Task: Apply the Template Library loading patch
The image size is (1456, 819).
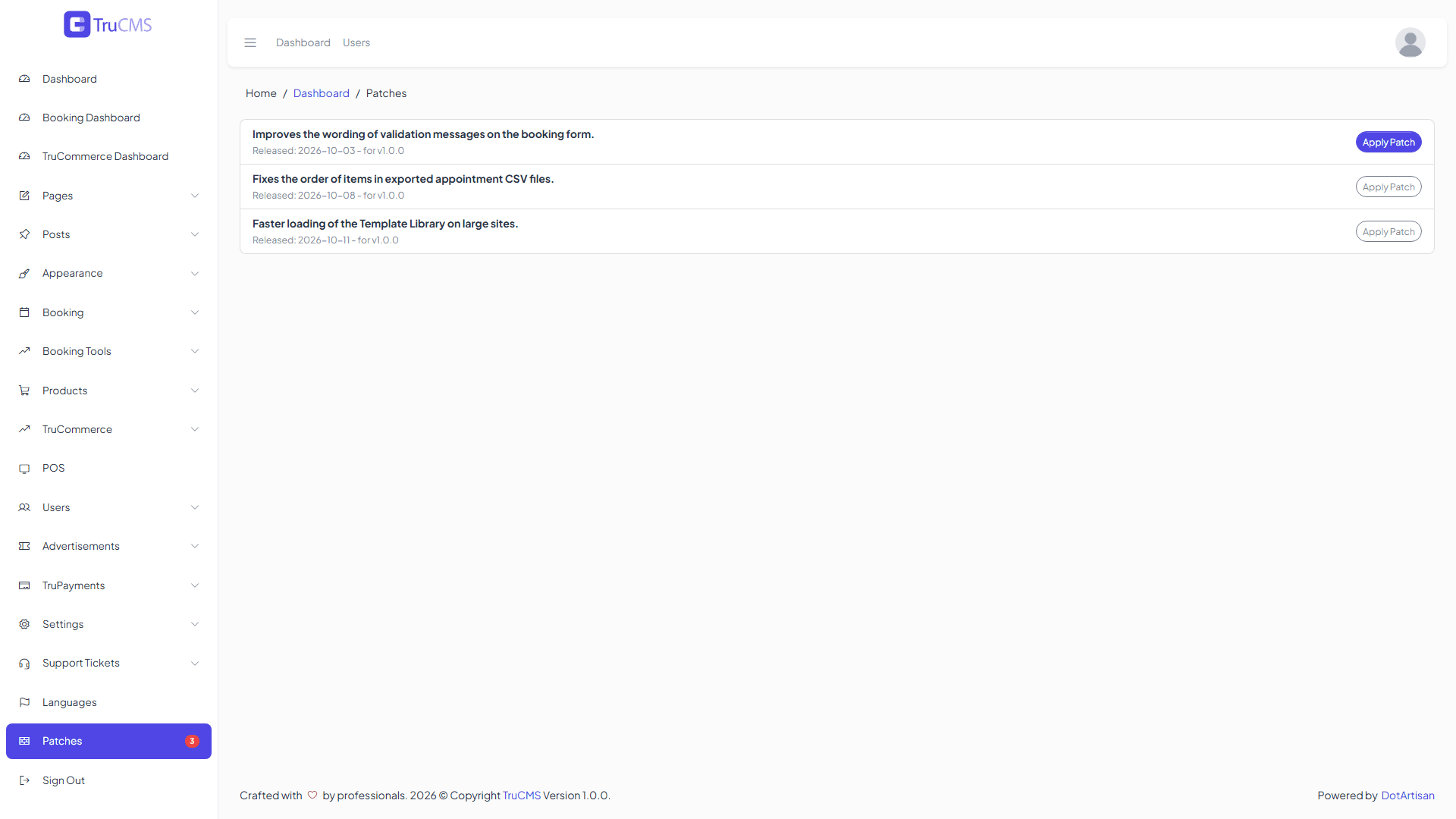Action: (x=1388, y=231)
